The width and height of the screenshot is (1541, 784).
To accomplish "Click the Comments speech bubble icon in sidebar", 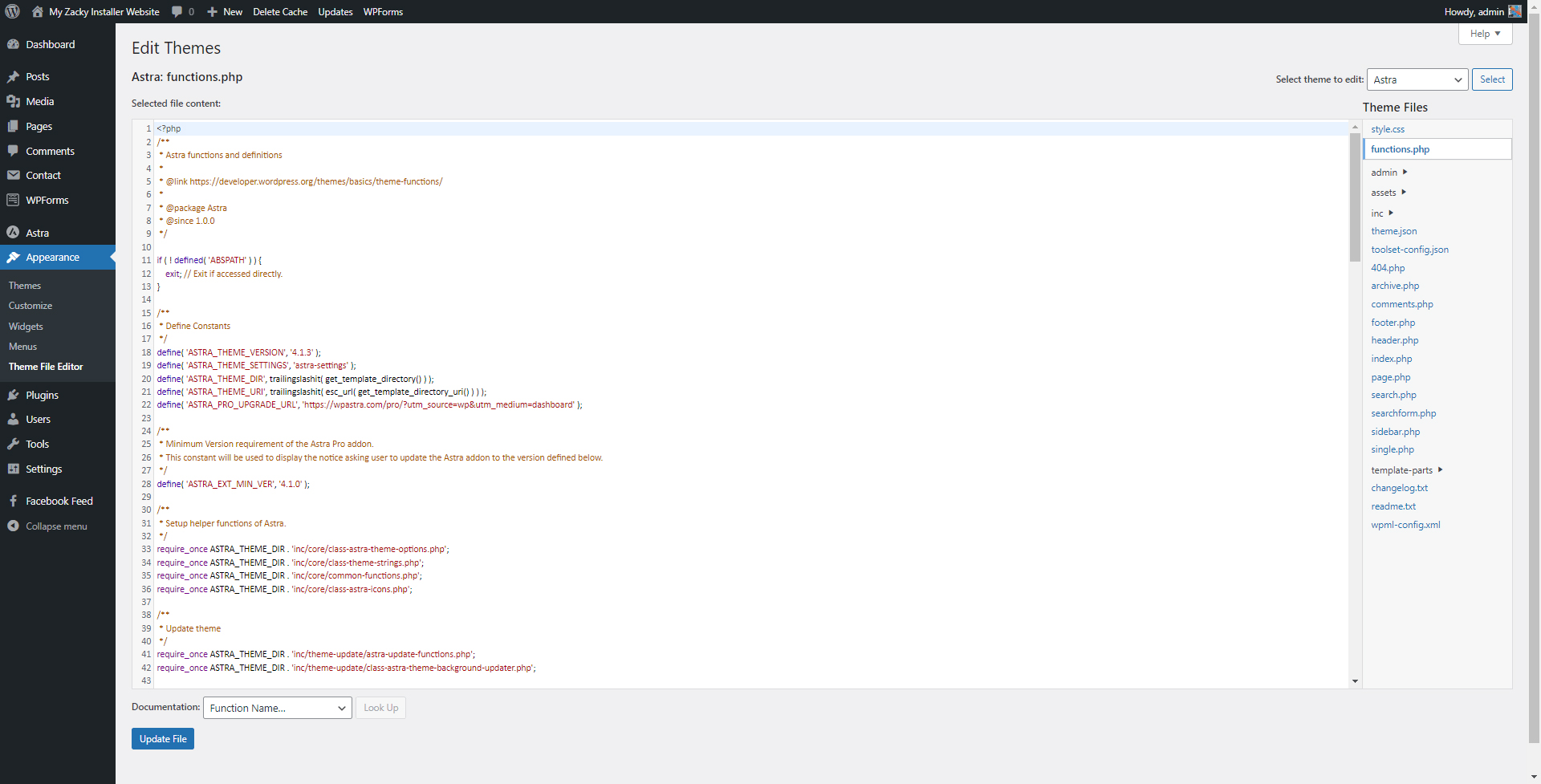I will tap(13, 151).
